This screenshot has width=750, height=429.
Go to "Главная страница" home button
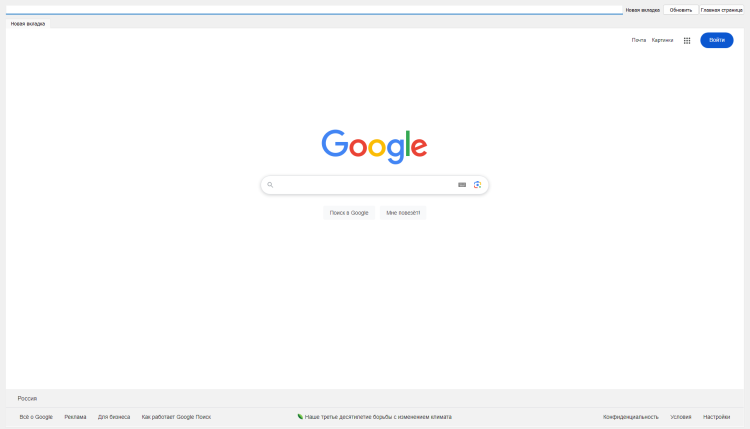pyautogui.click(x=721, y=9)
